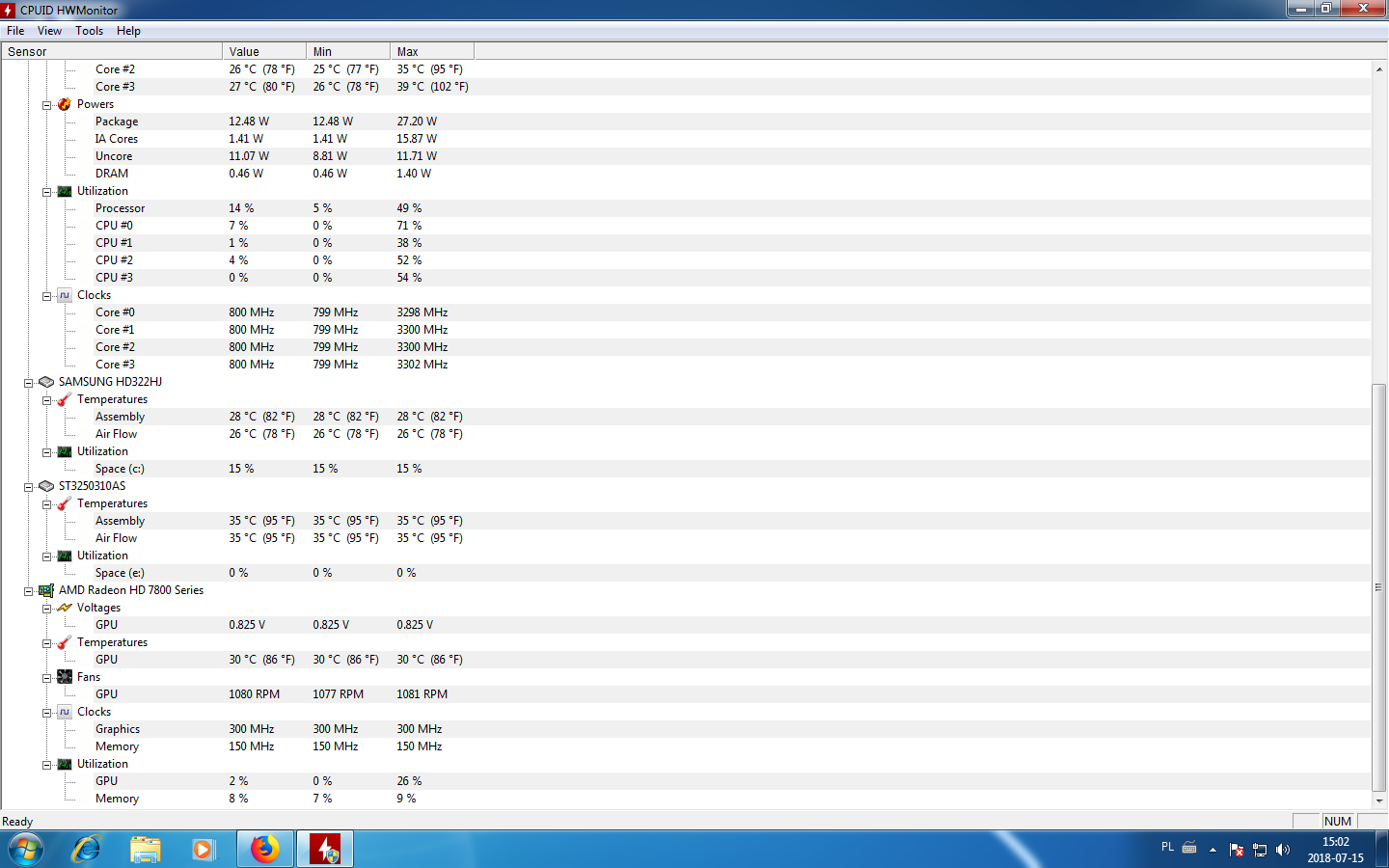Click the GPU Fans icon
1389x868 pixels.
65,677
